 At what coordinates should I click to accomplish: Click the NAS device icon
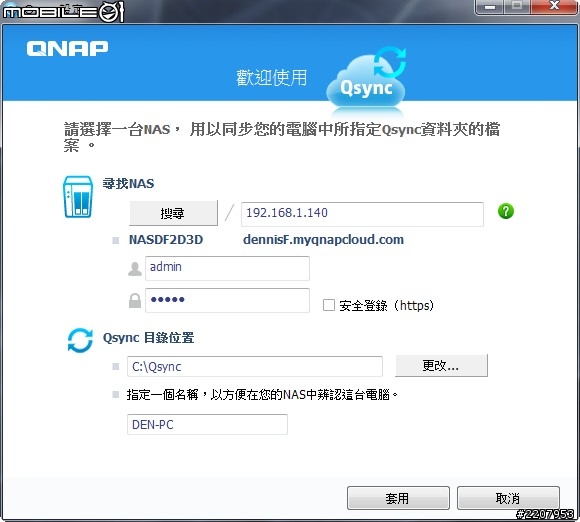78,197
